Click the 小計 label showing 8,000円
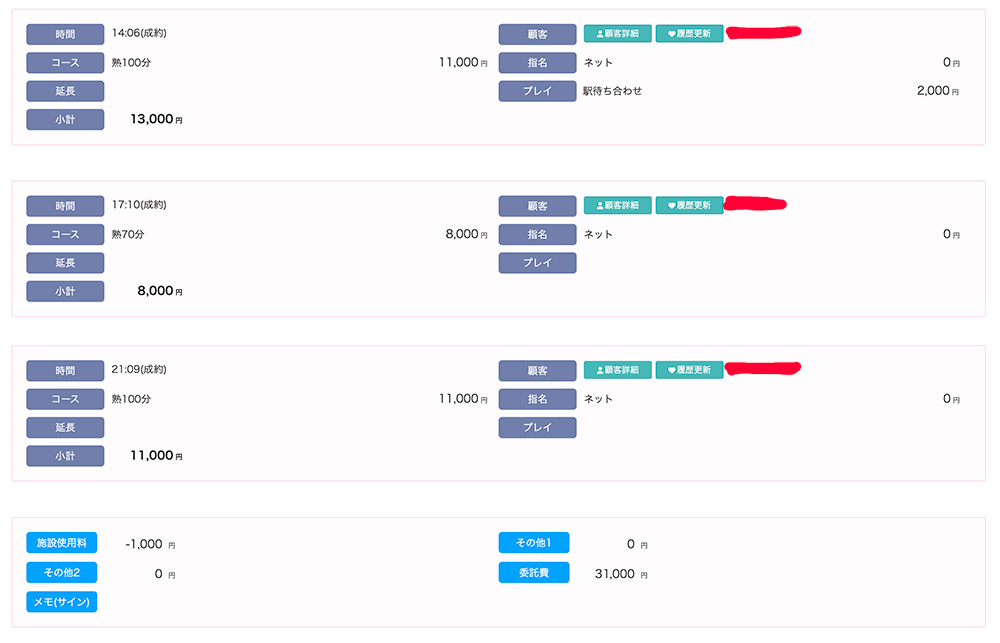 click(65, 292)
